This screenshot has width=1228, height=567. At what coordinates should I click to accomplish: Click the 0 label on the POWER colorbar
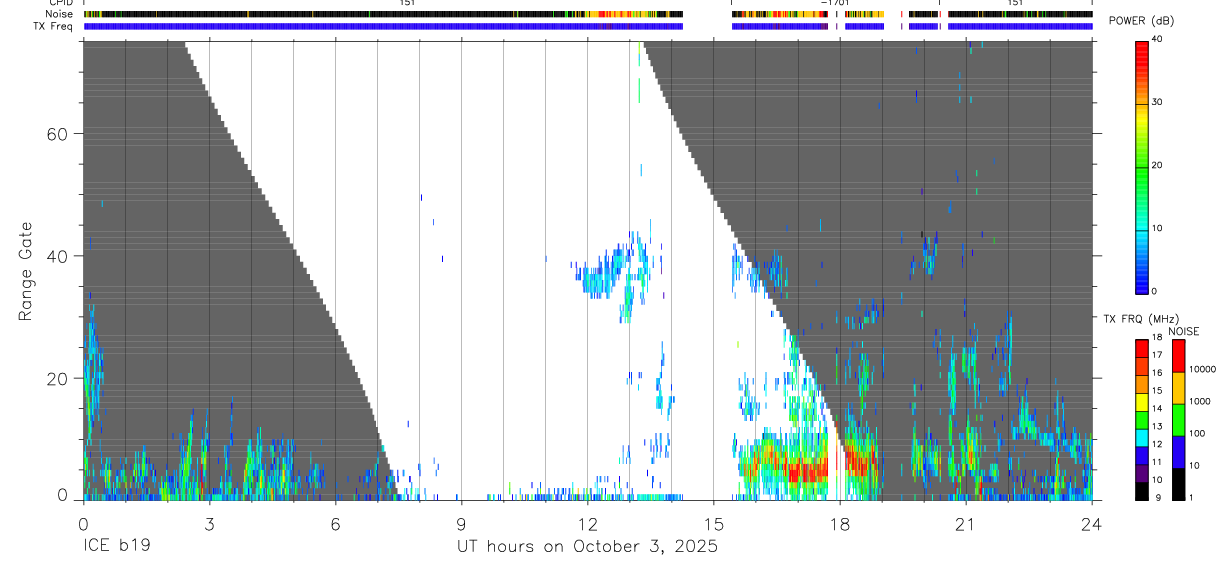[1154, 291]
